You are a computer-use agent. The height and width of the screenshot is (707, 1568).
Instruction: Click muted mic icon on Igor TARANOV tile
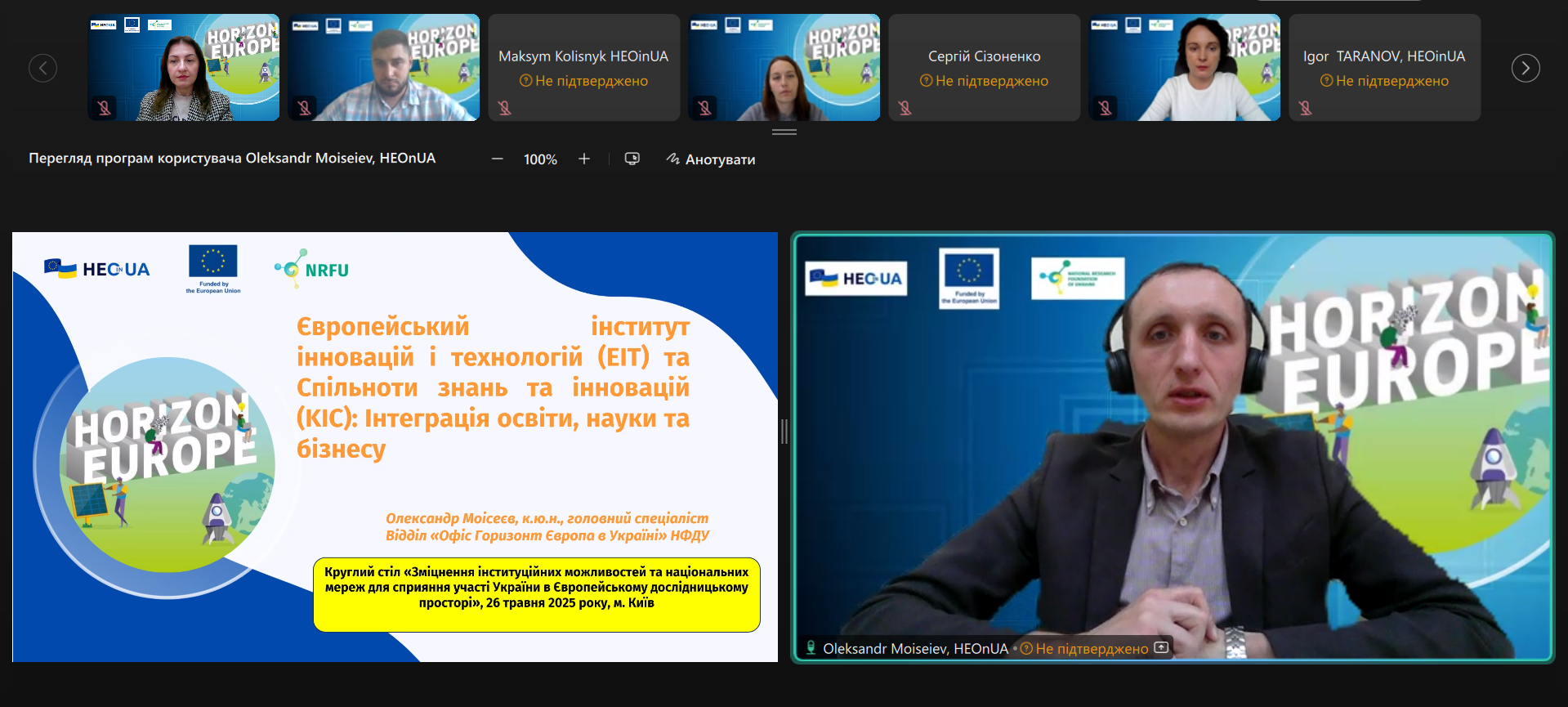1305,107
